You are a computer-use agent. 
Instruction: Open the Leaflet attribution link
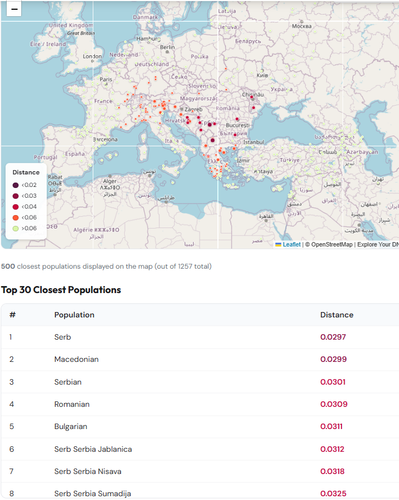click(288, 245)
